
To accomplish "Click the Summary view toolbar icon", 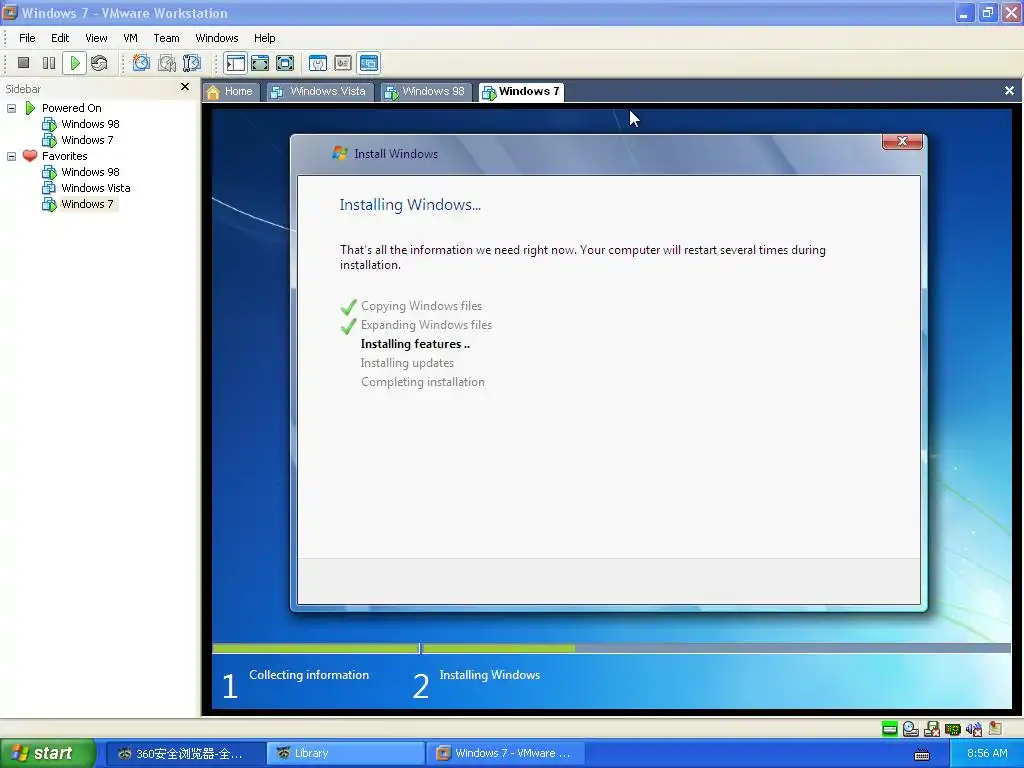I will (318, 63).
